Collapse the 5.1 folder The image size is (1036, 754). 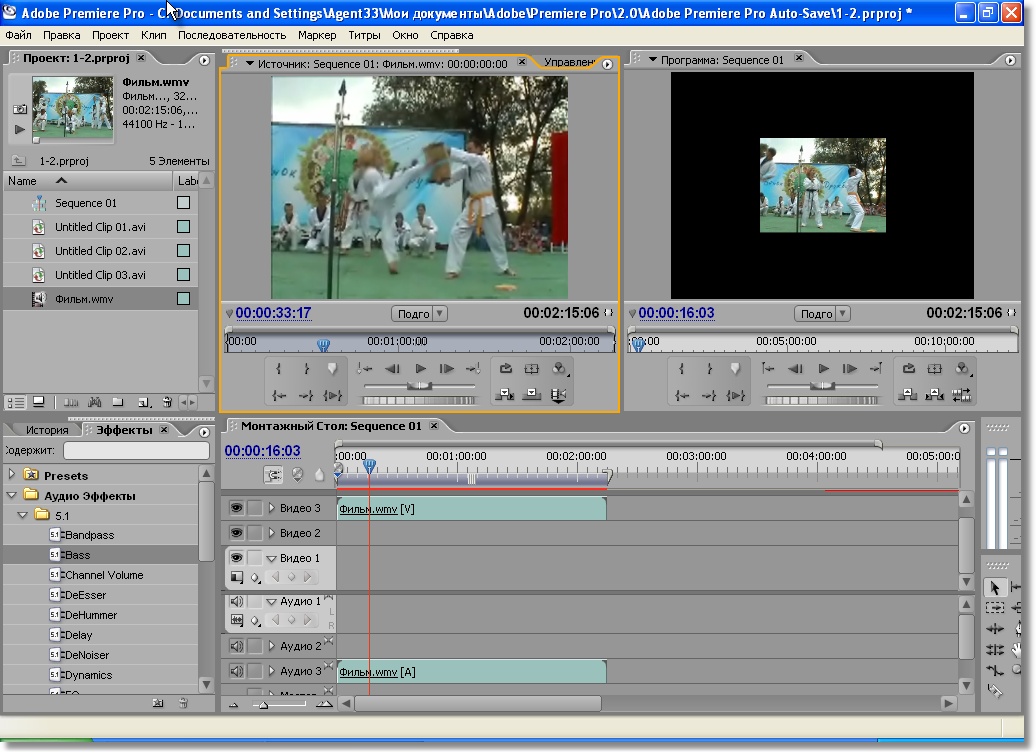[x=22, y=515]
